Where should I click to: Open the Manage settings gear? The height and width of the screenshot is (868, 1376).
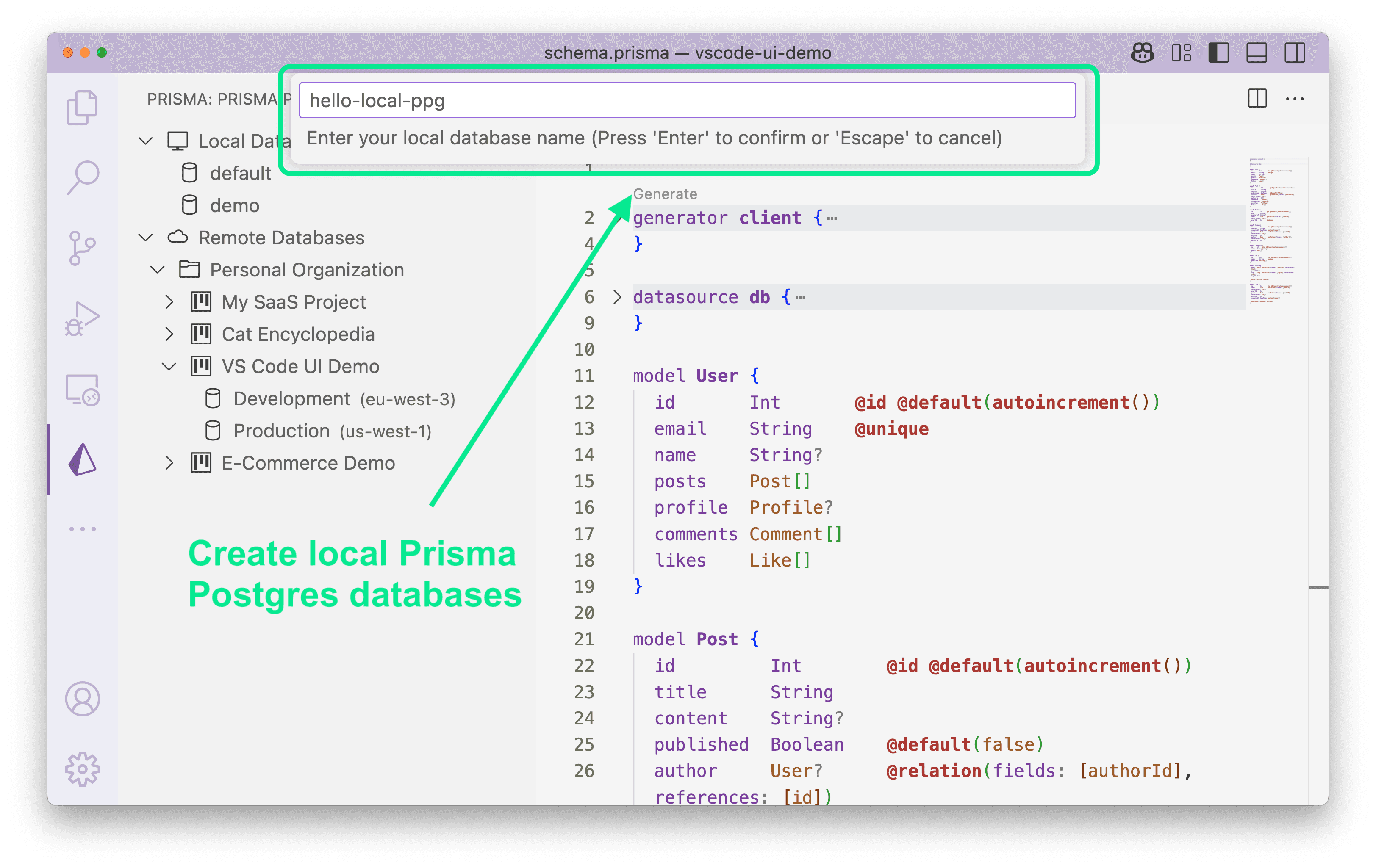click(x=82, y=768)
